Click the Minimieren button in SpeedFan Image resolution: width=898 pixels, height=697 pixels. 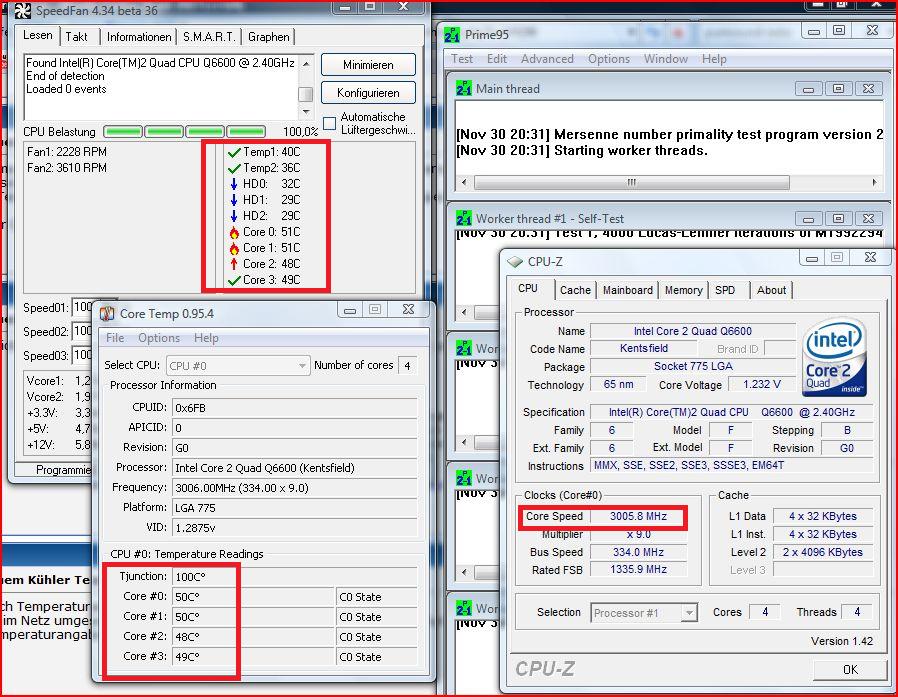tap(368, 65)
